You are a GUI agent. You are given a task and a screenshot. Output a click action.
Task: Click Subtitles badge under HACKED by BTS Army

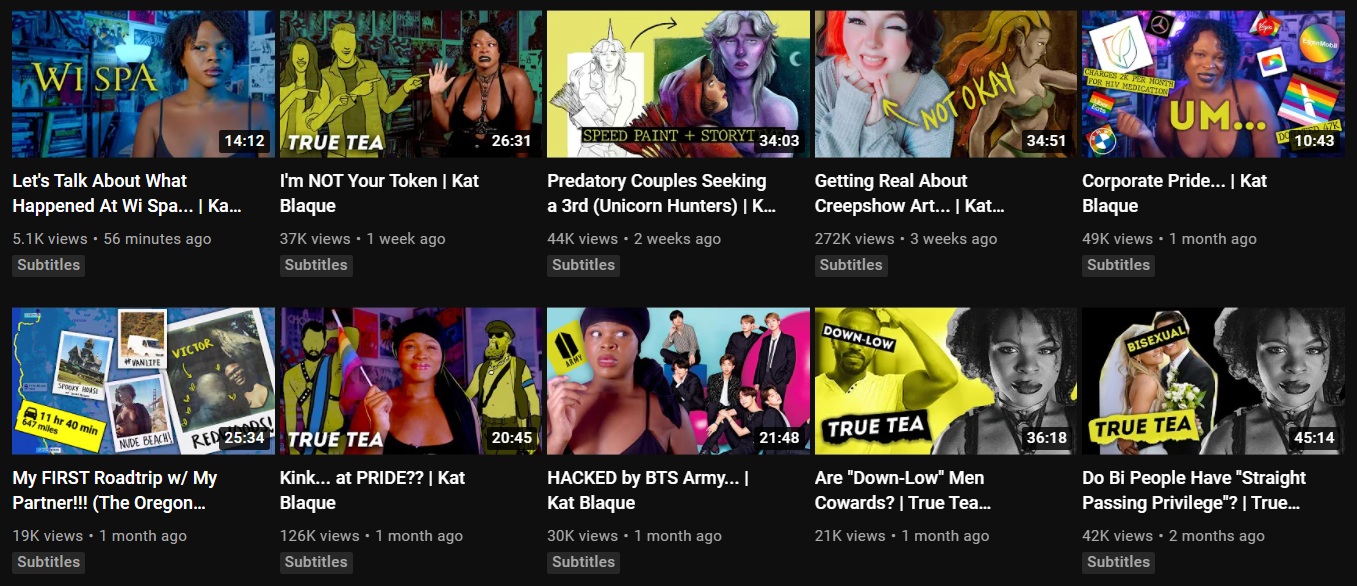[583, 562]
